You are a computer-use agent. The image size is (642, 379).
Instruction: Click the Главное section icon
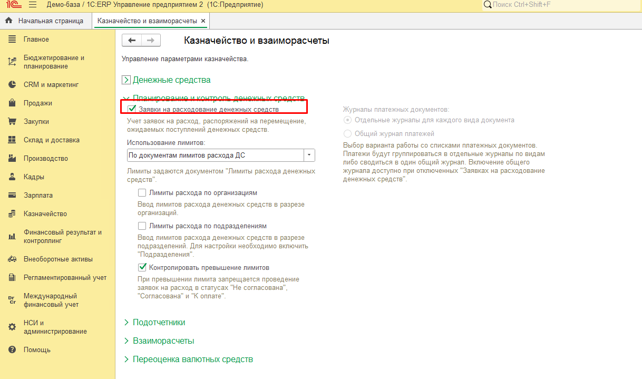(12, 39)
